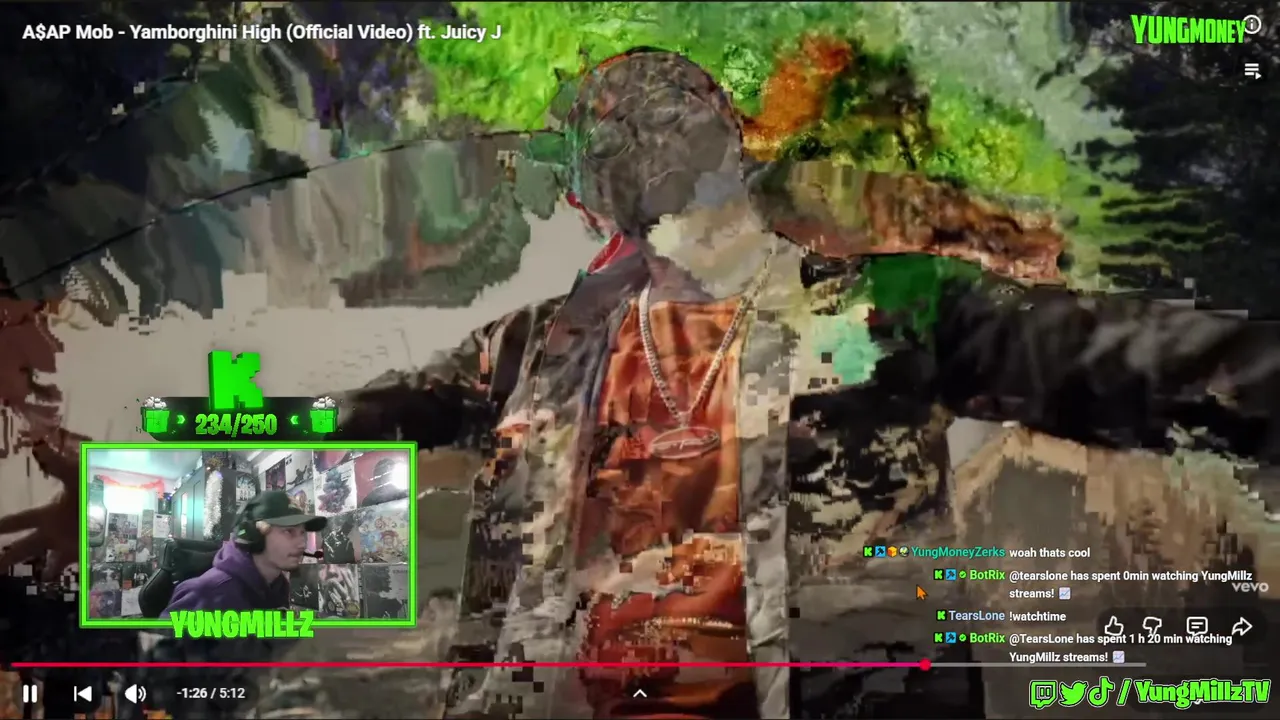Click the -1:26 / 5:12 time display
Screen dimensions: 1280x720
(x=211, y=693)
